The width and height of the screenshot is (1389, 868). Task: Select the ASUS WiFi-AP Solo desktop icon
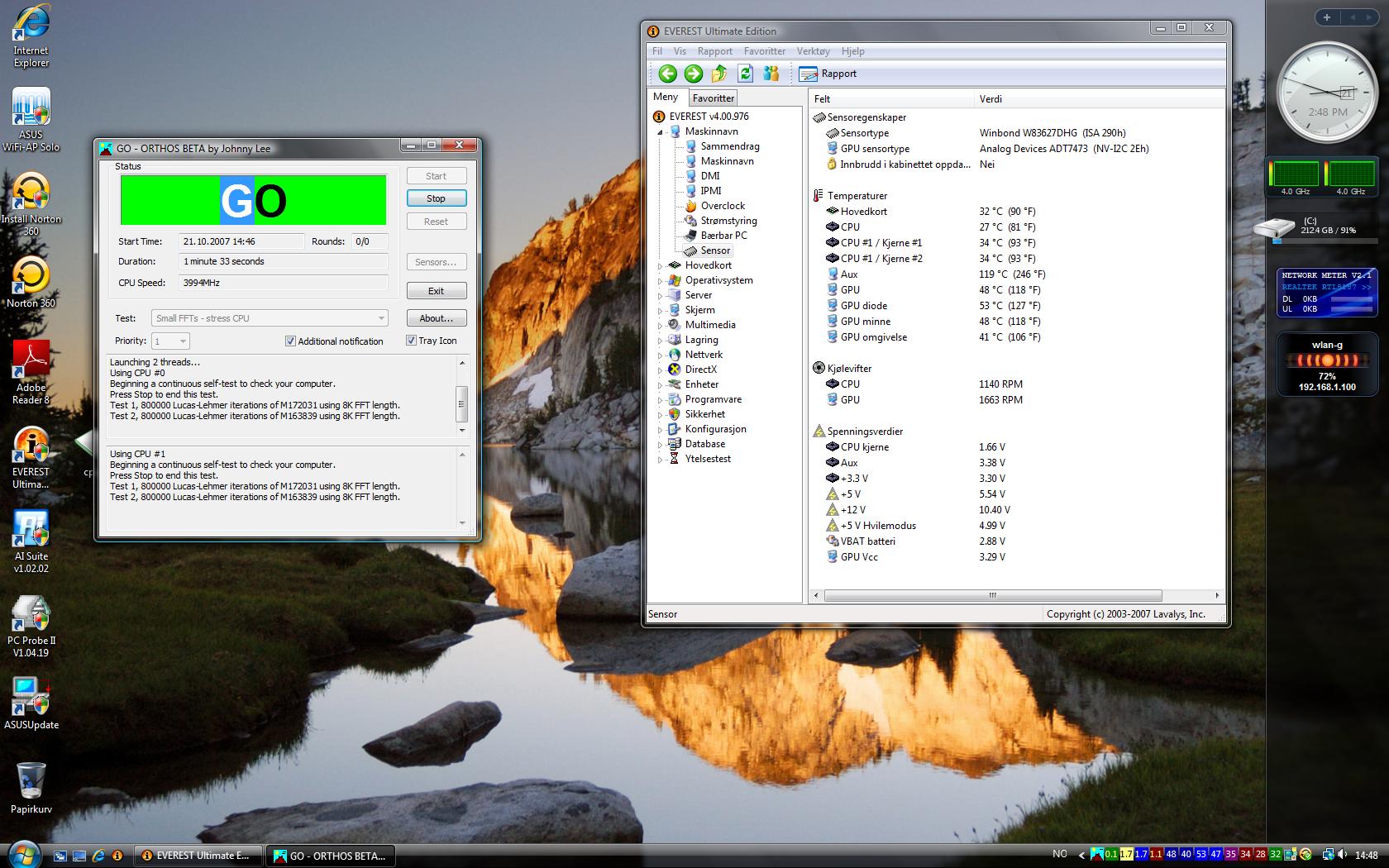(x=31, y=120)
